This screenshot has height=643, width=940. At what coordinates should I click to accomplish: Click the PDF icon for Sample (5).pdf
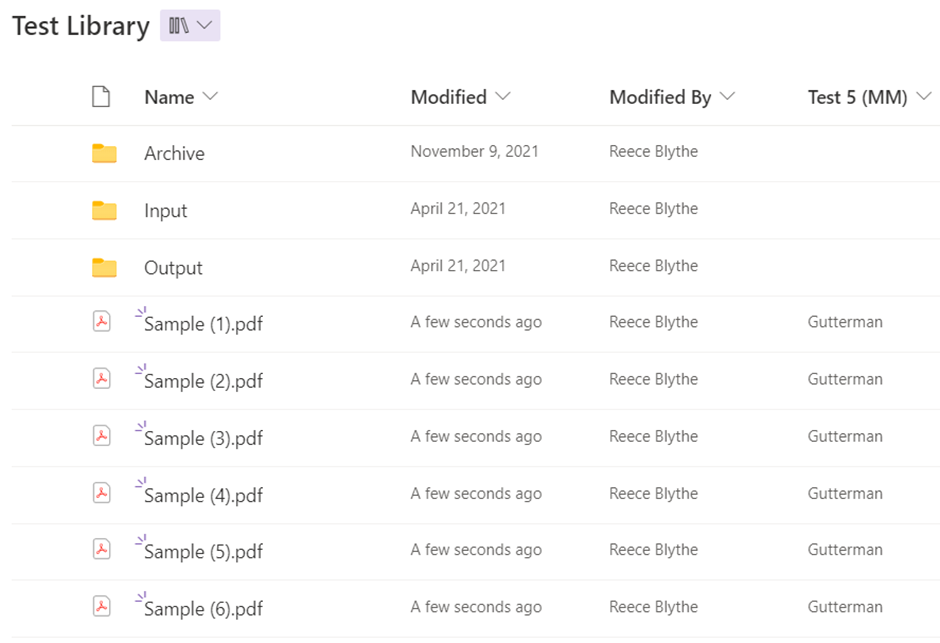point(101,550)
